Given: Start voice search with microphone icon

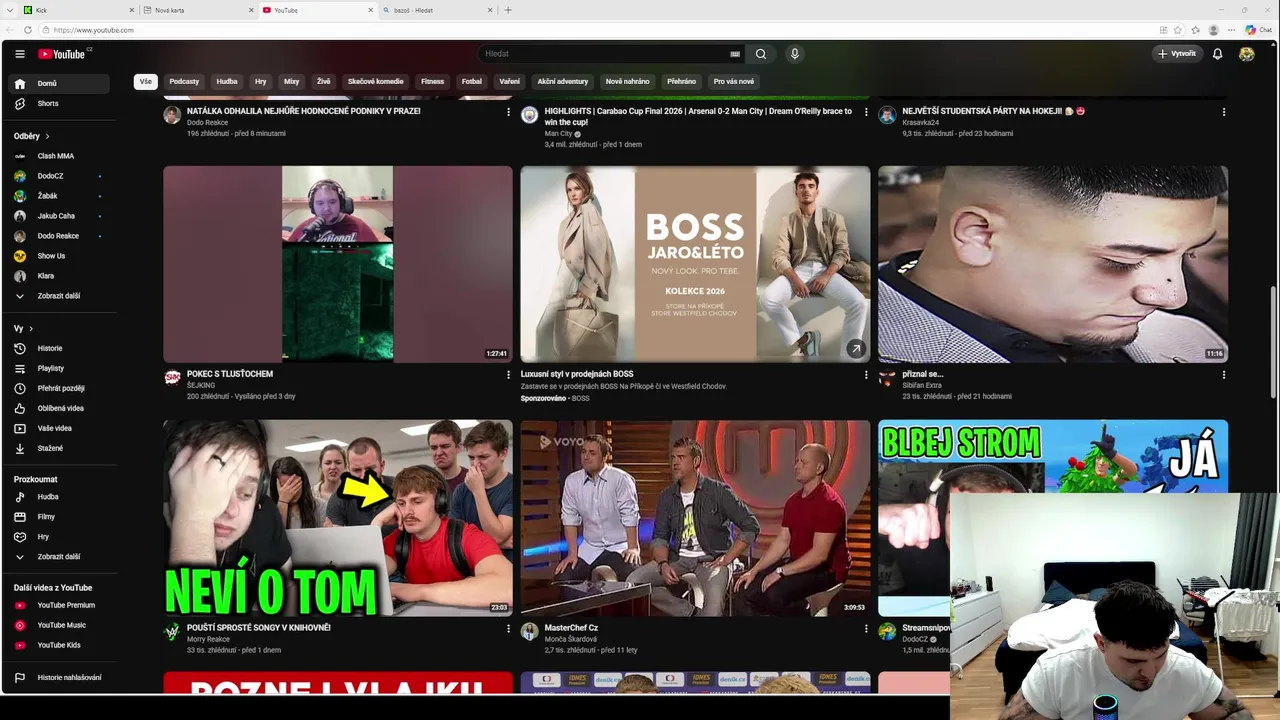Looking at the screenshot, I should point(795,54).
